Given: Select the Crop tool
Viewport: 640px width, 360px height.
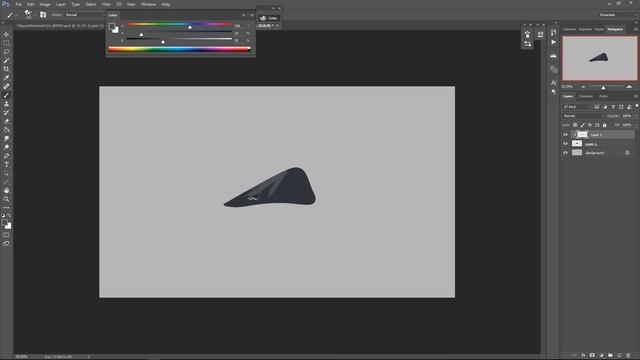Looking at the screenshot, I should click(6, 69).
